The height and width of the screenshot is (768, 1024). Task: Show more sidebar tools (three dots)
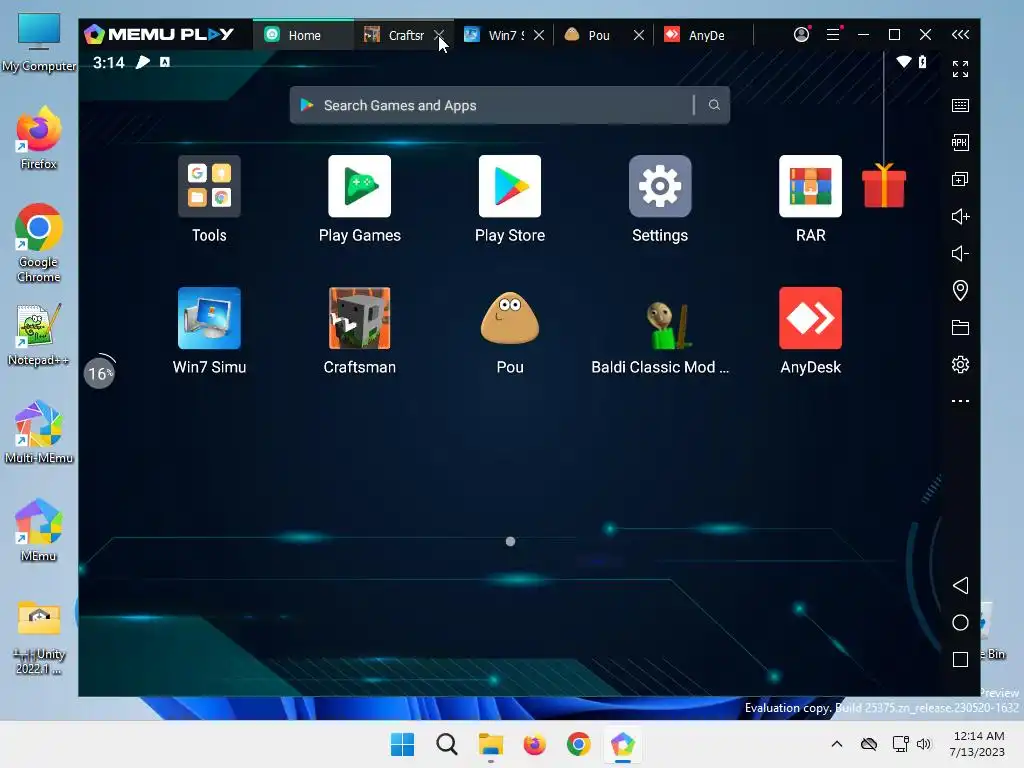960,401
